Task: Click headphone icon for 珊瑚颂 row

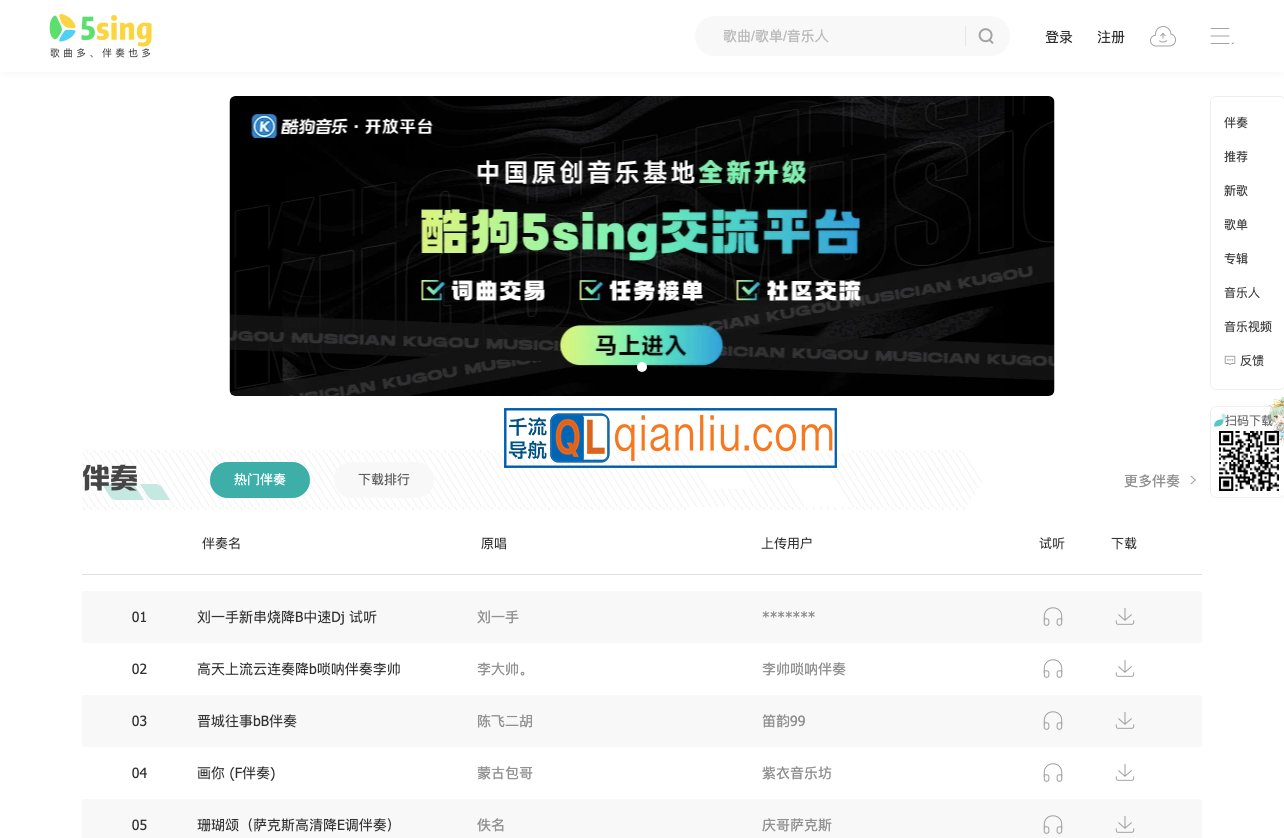Action: [1053, 825]
